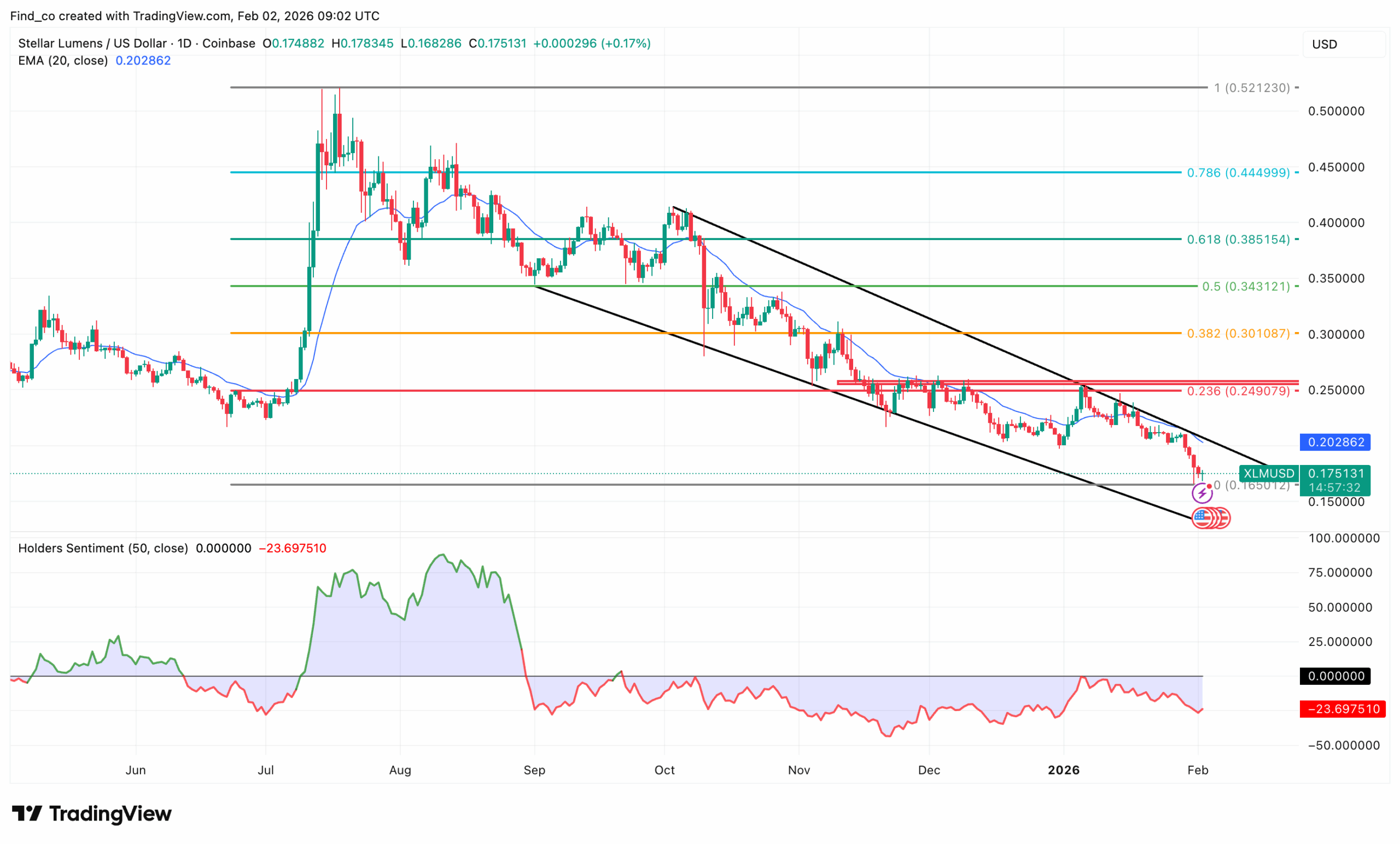This screenshot has height=844, width=1400.
Task: Click the EMA (20, close) indicator legend
Action: [63, 60]
